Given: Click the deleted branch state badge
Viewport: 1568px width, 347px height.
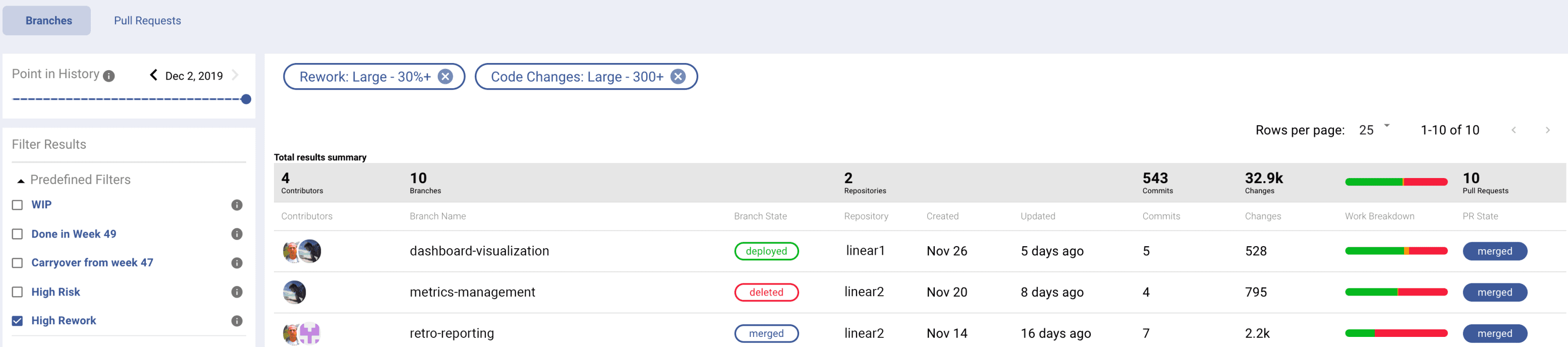Looking at the screenshot, I should pos(766,292).
